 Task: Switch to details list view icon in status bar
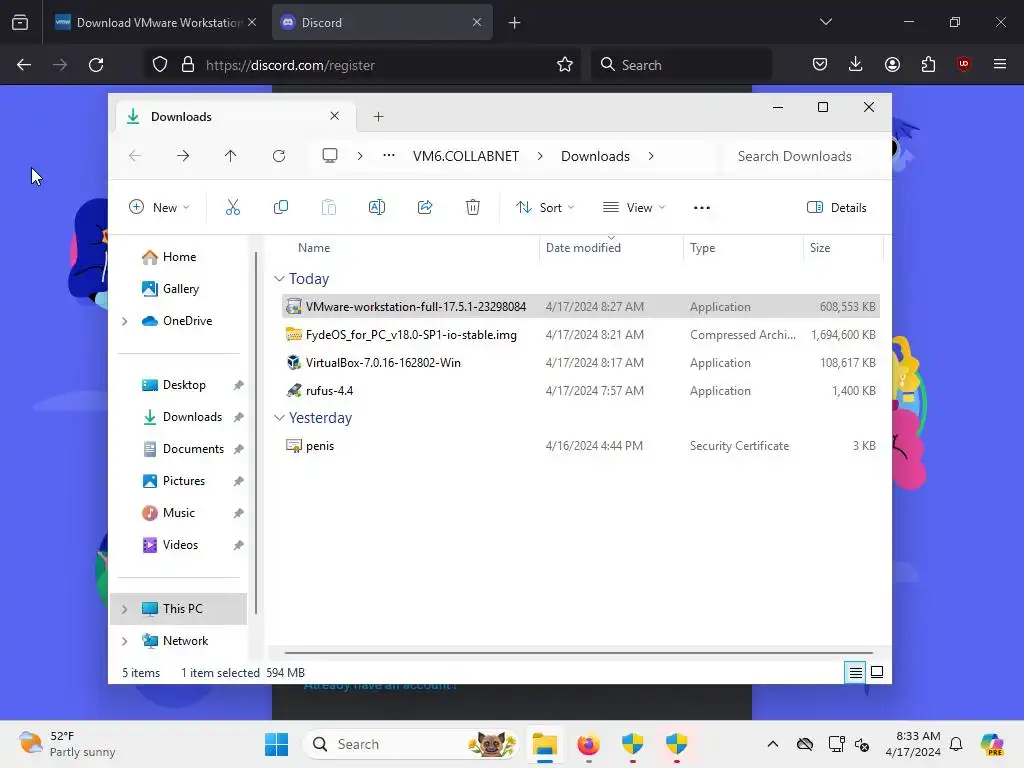coord(855,672)
